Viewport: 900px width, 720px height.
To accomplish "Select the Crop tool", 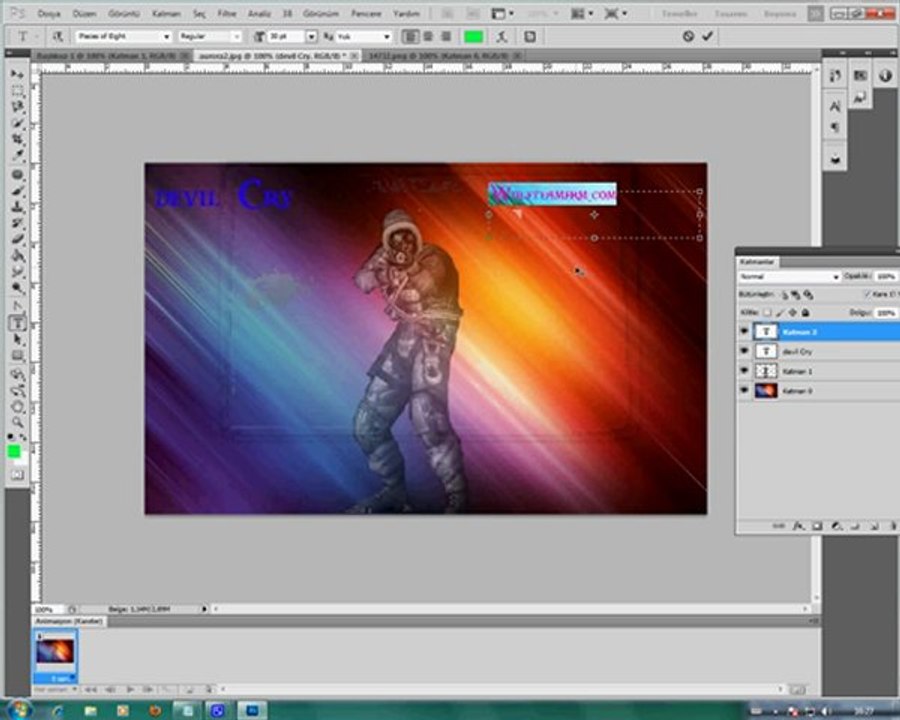I will click(17, 139).
